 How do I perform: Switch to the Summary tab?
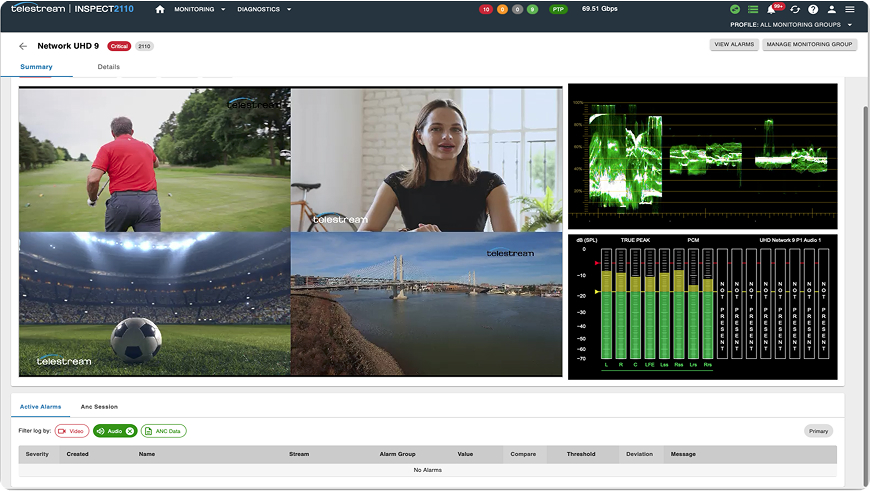pos(37,67)
